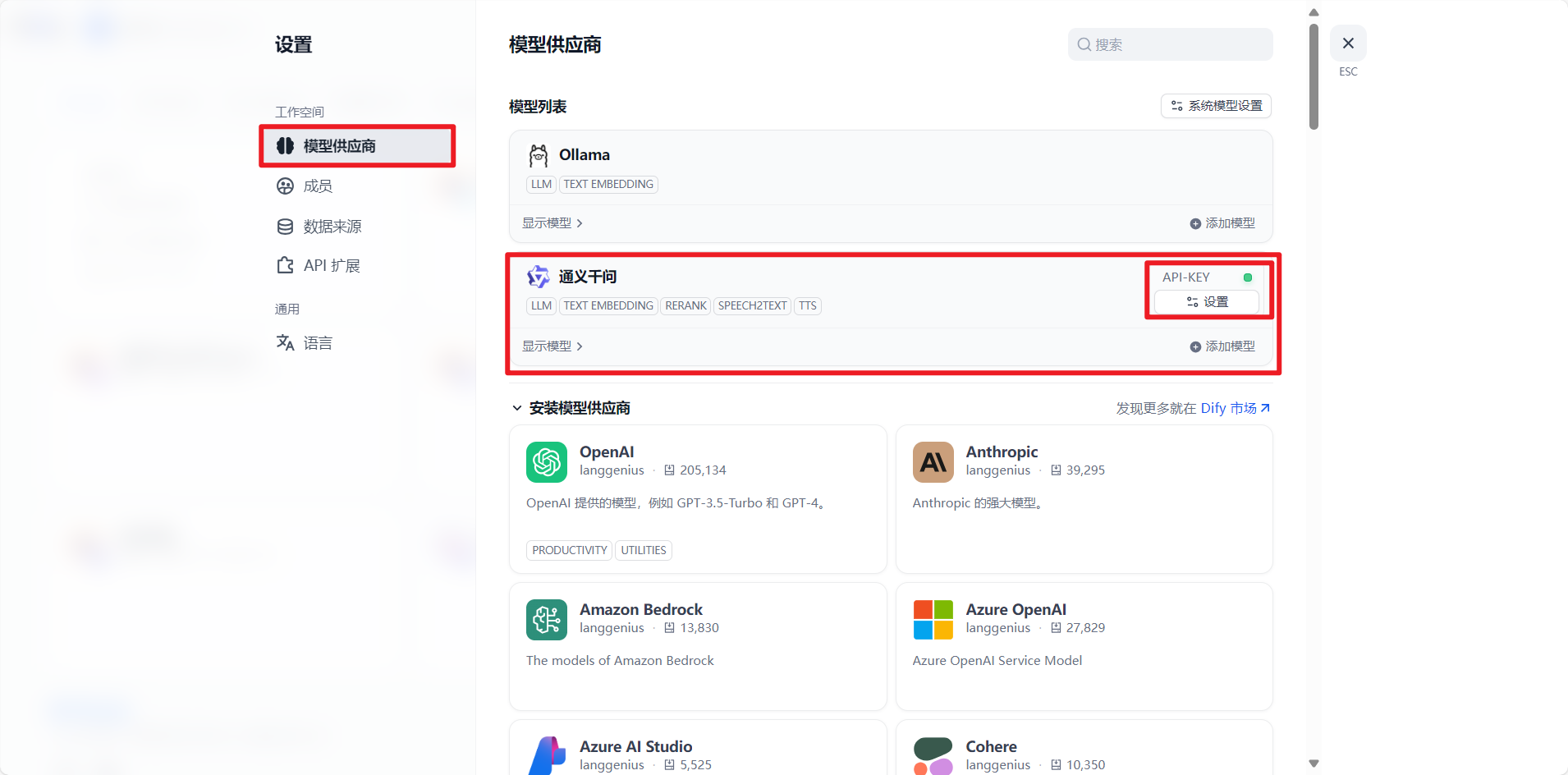This screenshot has width=1568, height=775.
Task: Click the UTILITIES tag on OpenAI card
Action: [x=644, y=550]
